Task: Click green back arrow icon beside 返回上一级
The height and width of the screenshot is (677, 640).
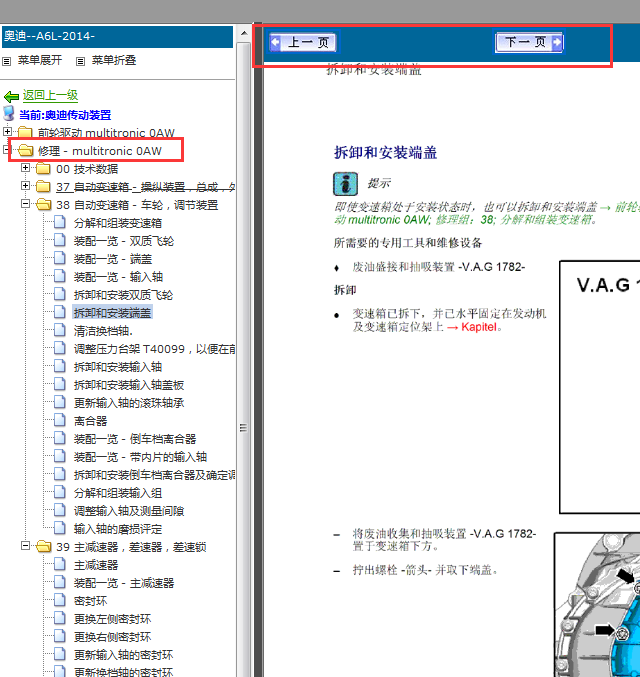Action: coord(11,96)
